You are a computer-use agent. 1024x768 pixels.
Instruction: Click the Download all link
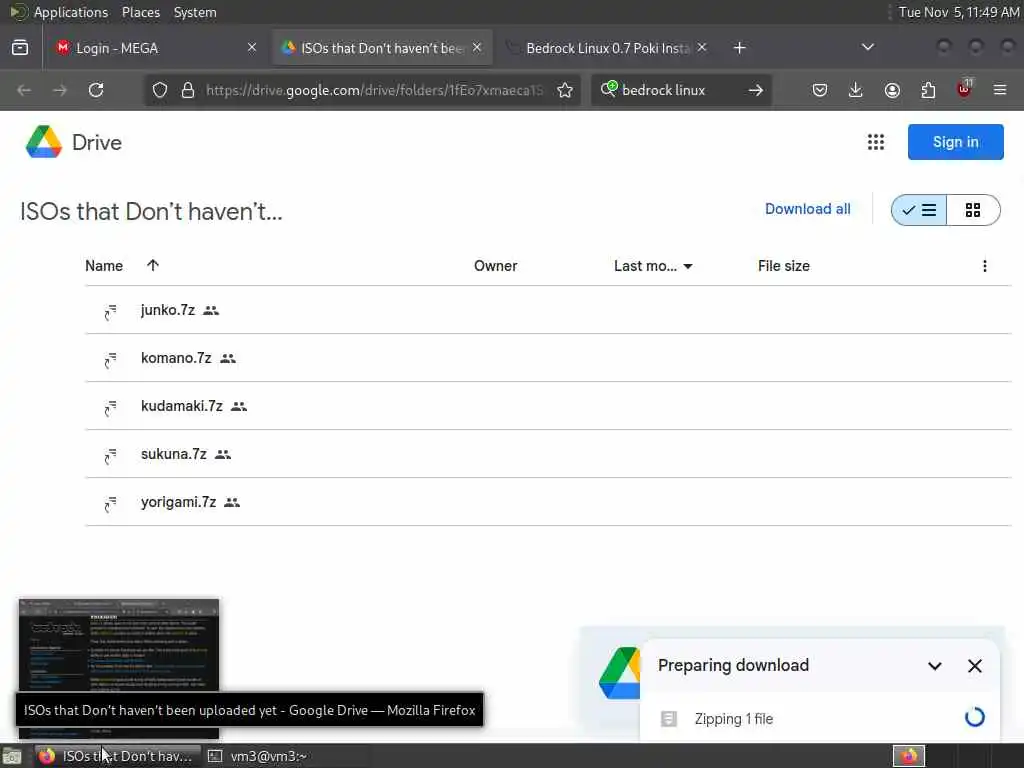pos(807,209)
